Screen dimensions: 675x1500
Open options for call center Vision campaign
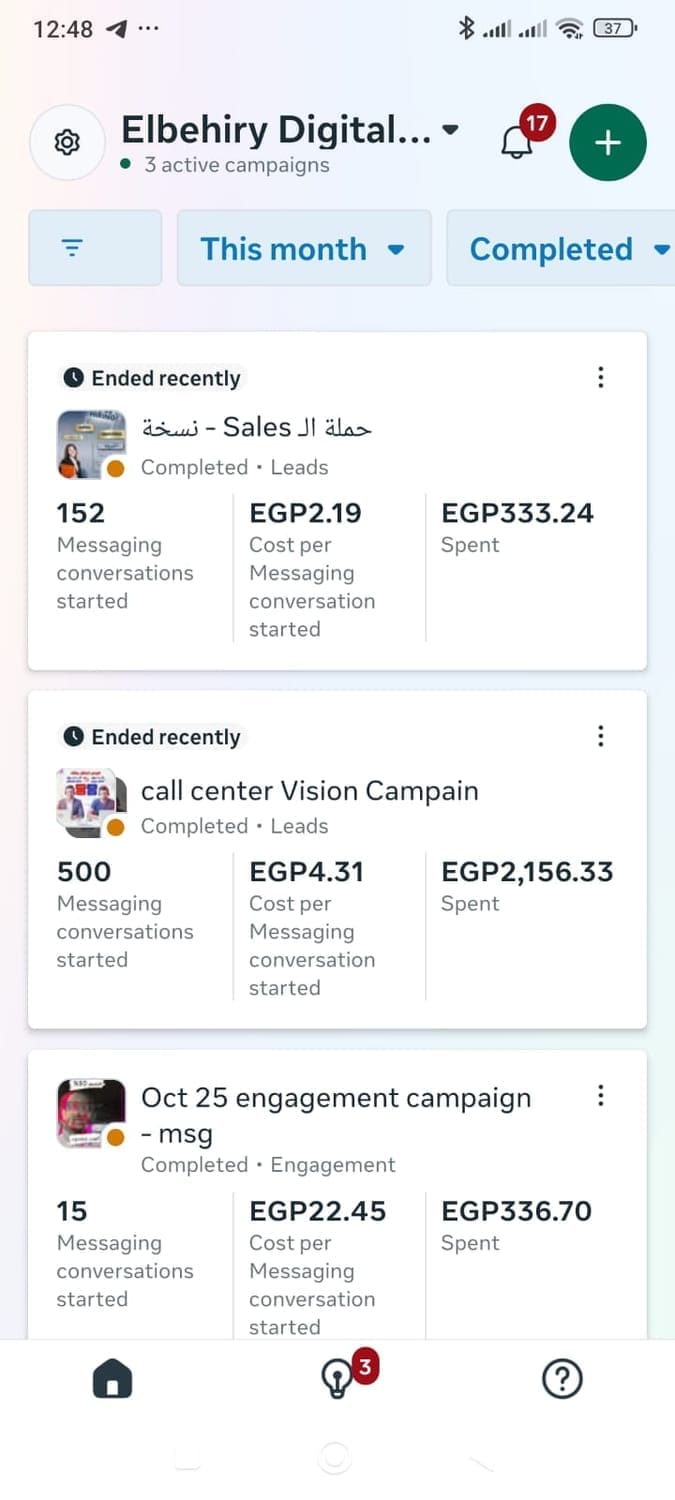(600, 736)
